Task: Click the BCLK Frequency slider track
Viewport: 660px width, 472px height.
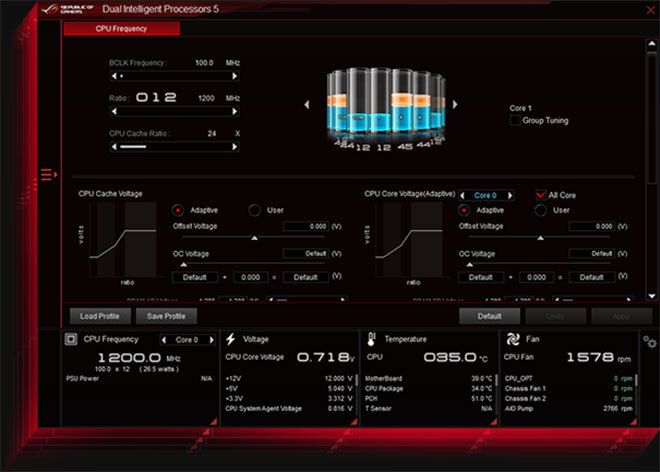Action: point(174,76)
